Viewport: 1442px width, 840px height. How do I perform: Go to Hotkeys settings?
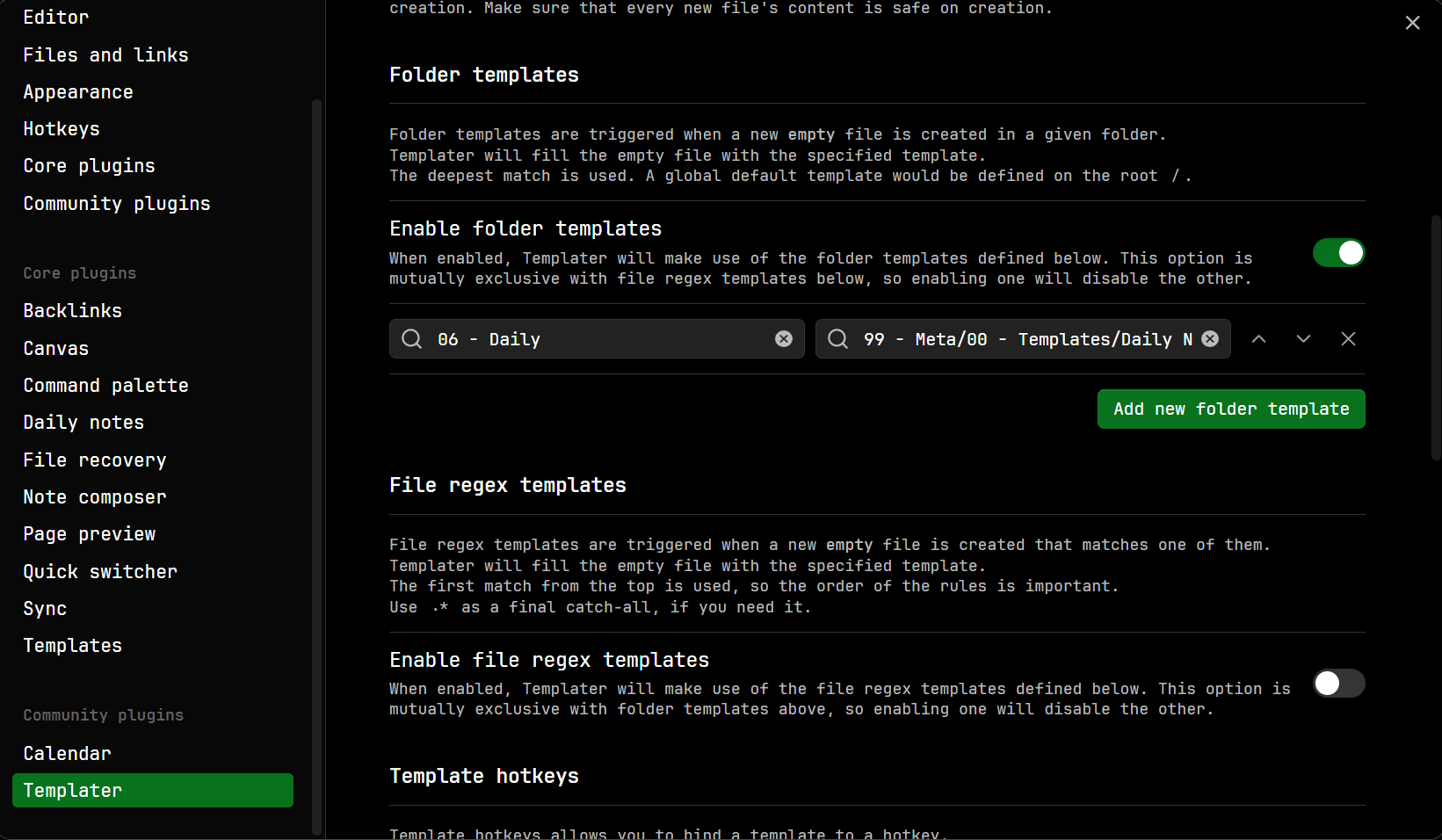point(62,129)
